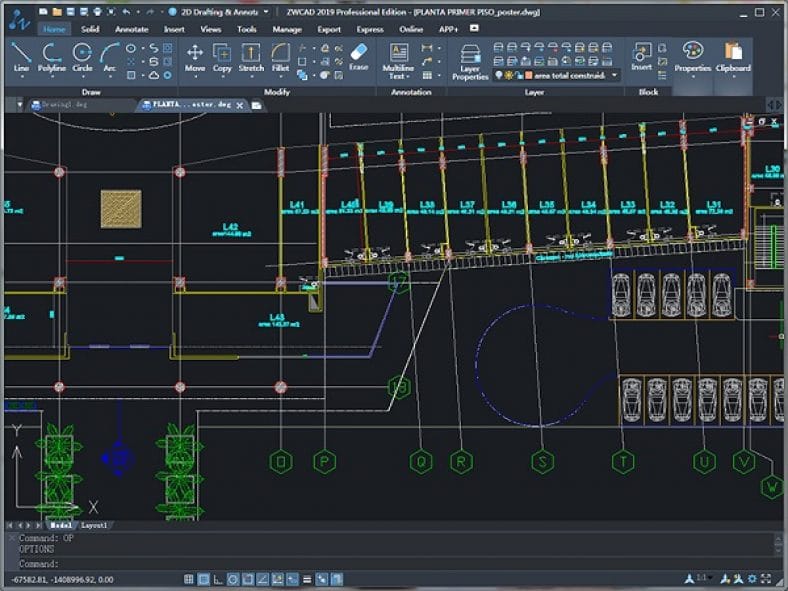Expand the layer name dropdown list

tap(613, 75)
